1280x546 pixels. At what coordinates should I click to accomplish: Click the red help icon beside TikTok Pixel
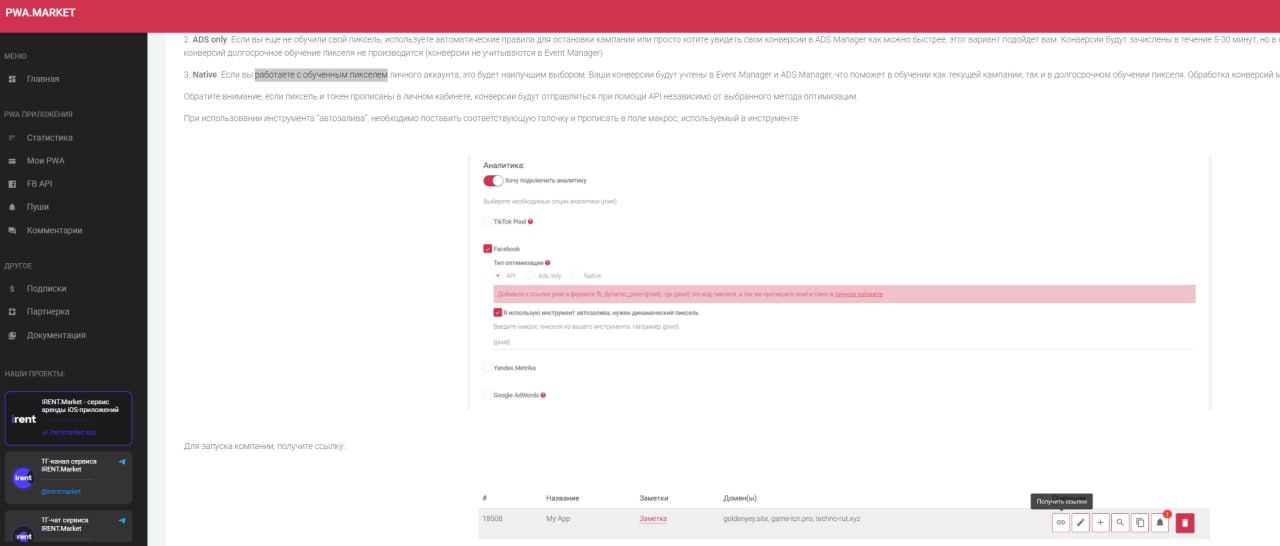(x=530, y=222)
